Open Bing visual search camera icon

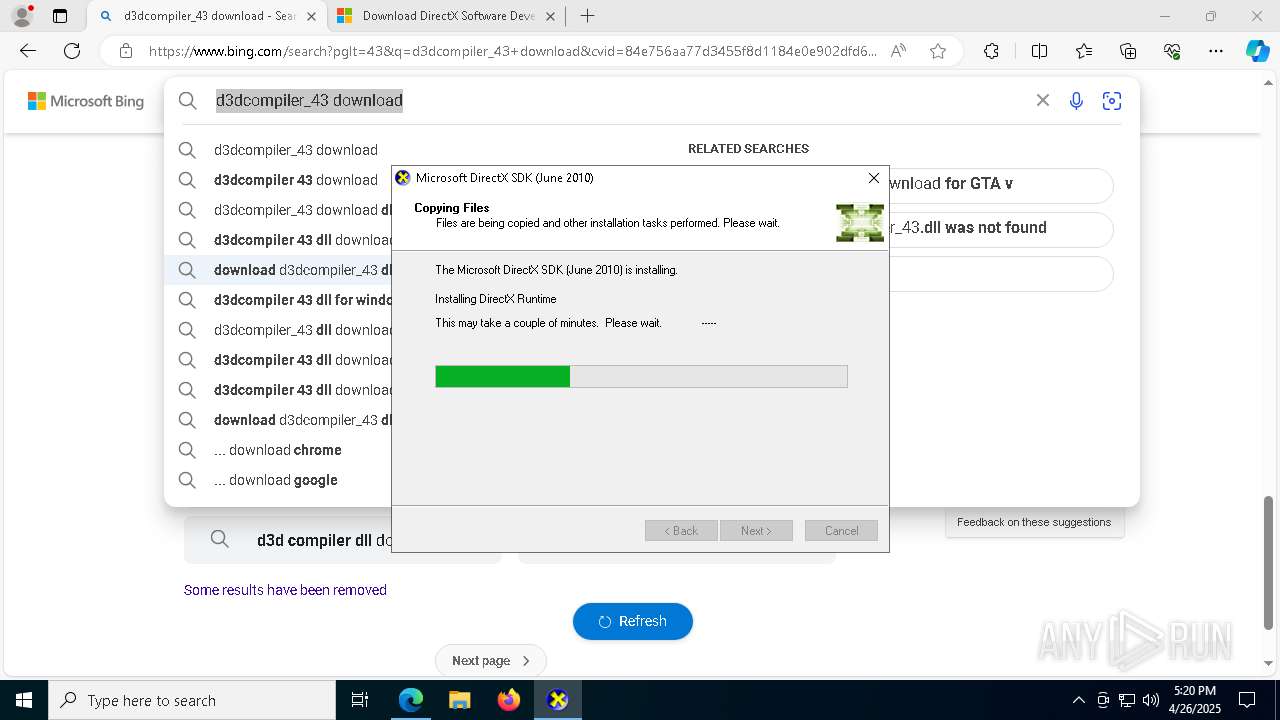(x=1111, y=100)
